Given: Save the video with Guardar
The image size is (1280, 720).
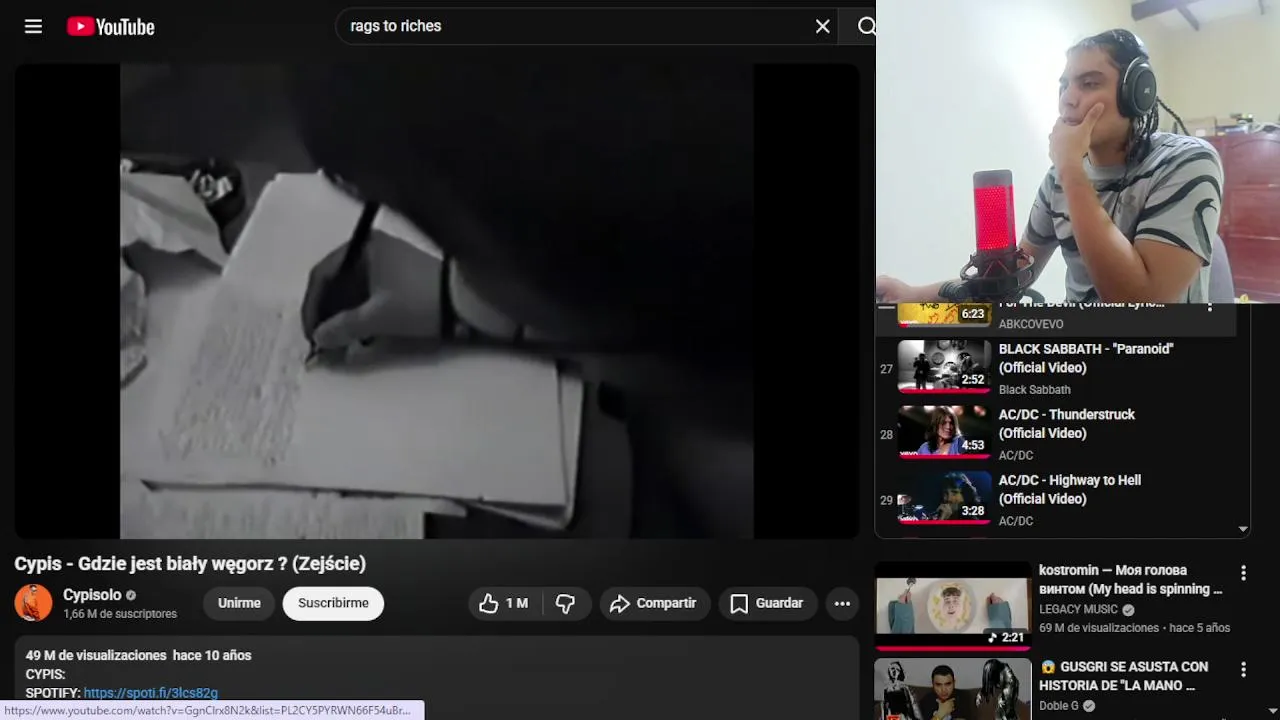Looking at the screenshot, I should point(767,603).
